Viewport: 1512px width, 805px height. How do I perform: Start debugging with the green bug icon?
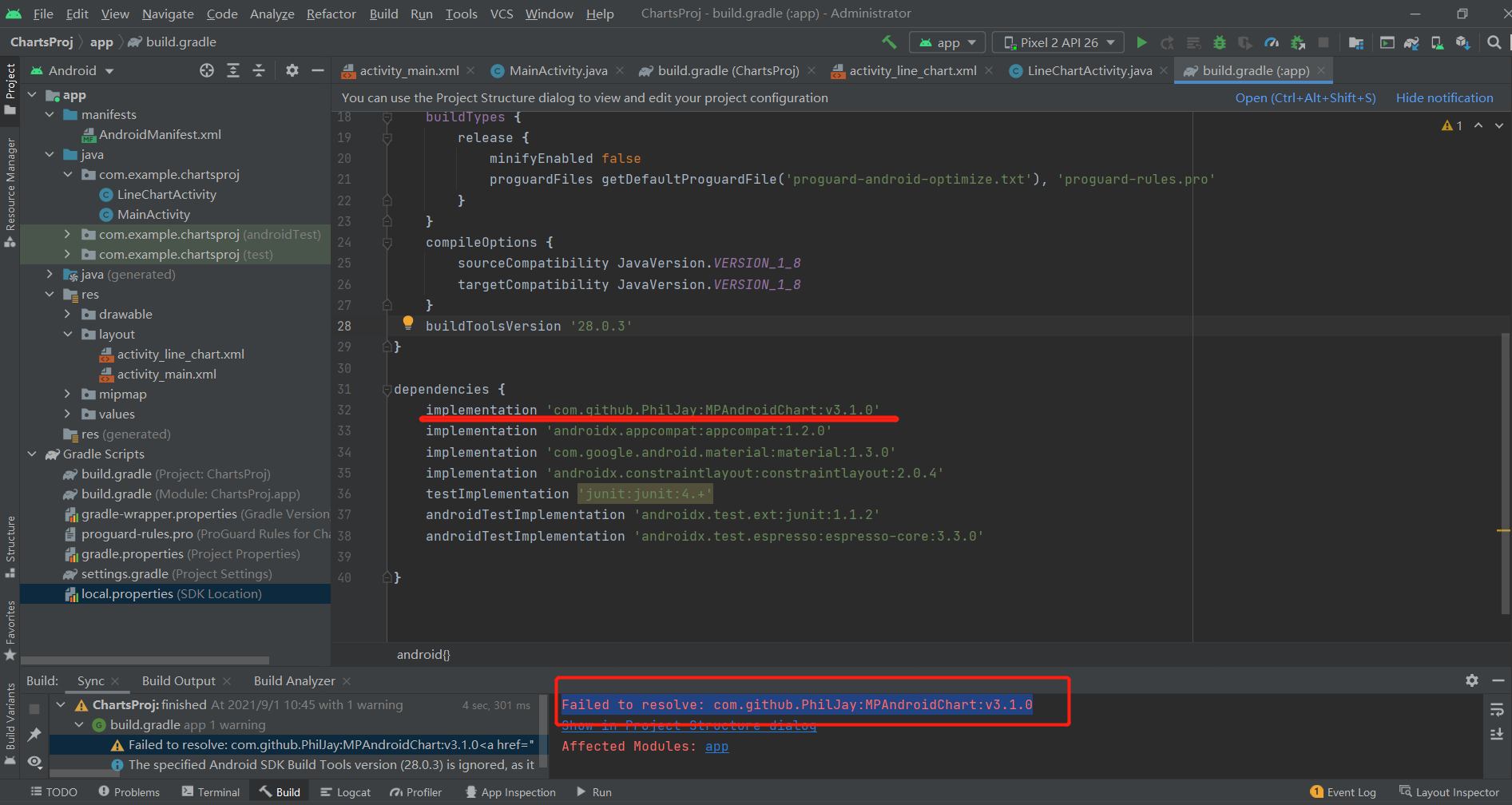pyautogui.click(x=1219, y=42)
